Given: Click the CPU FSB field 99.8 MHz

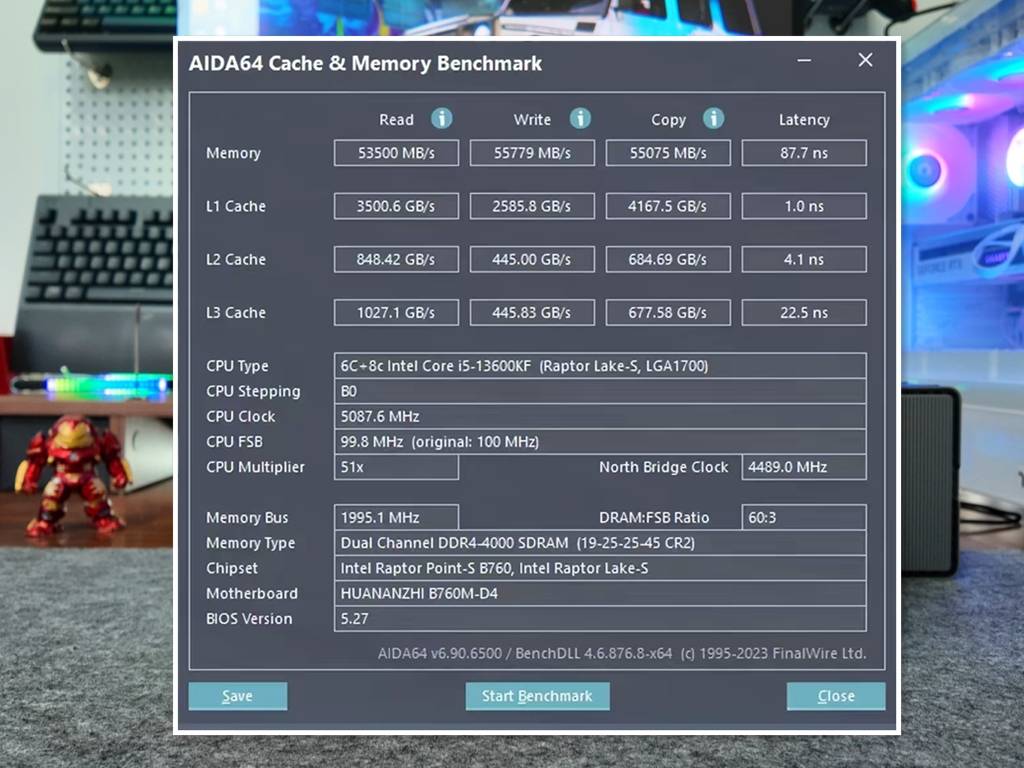Looking at the screenshot, I should pyautogui.click(x=600, y=441).
